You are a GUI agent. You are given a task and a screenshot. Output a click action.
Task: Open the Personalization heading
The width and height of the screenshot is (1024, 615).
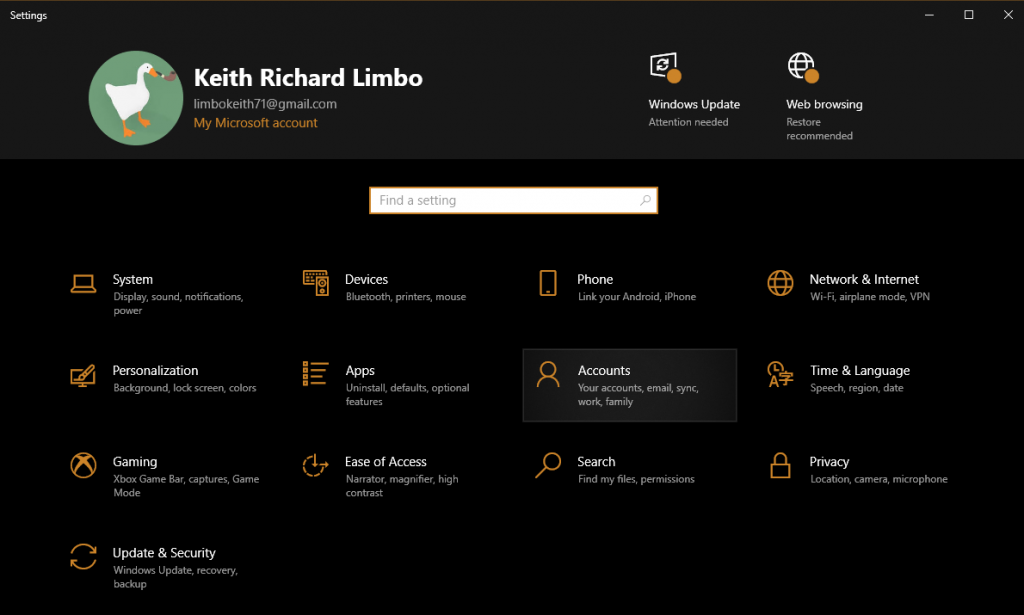[x=155, y=371]
